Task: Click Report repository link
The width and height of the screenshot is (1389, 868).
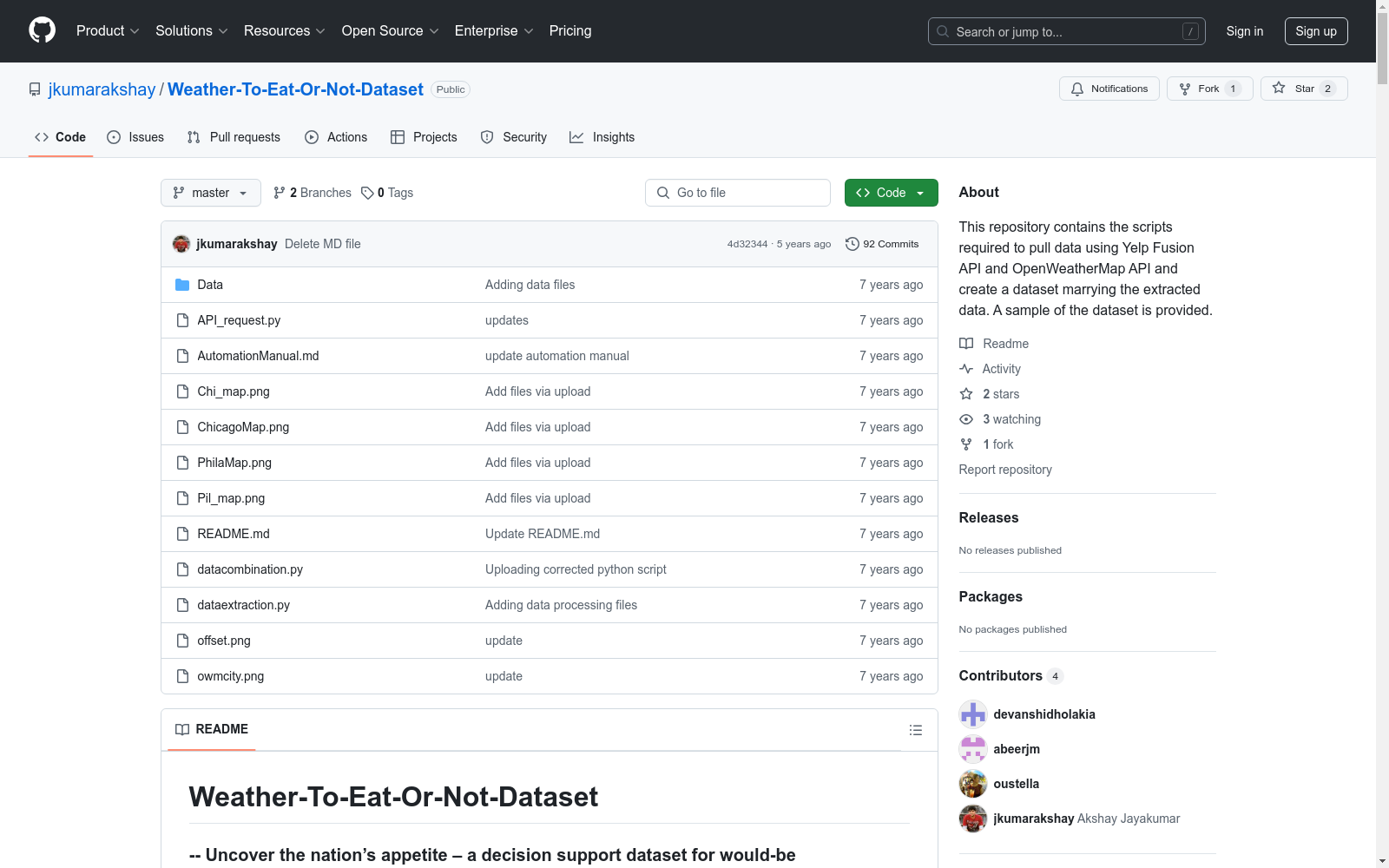Action: [x=1005, y=470]
